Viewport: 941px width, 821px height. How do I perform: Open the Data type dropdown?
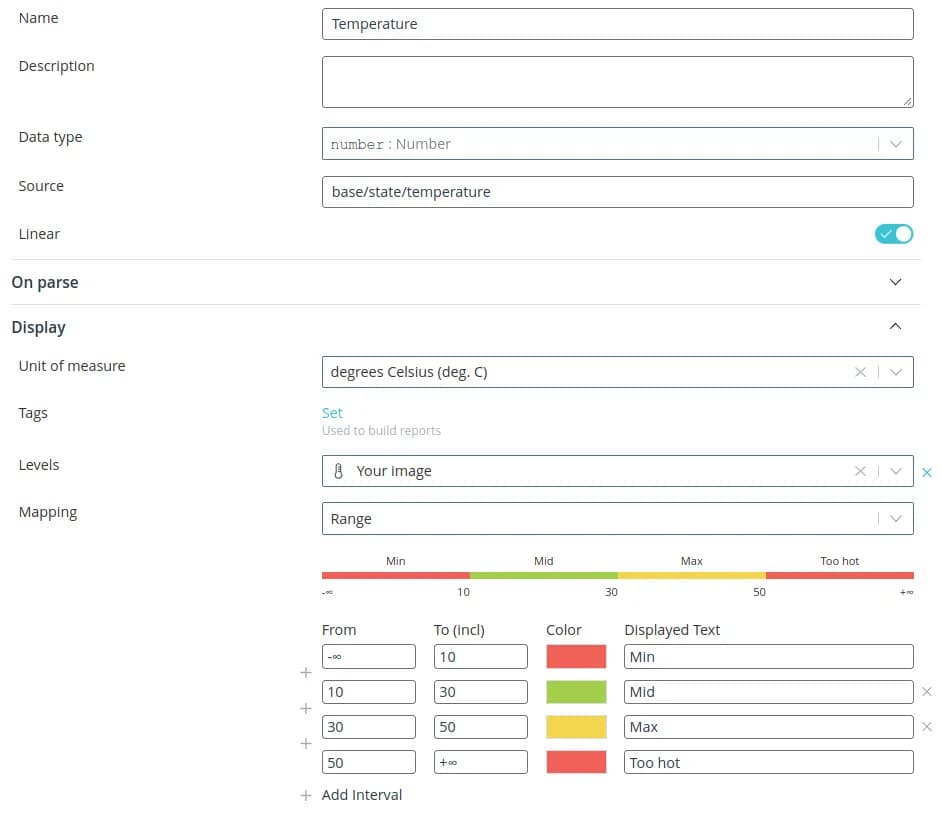coord(895,144)
